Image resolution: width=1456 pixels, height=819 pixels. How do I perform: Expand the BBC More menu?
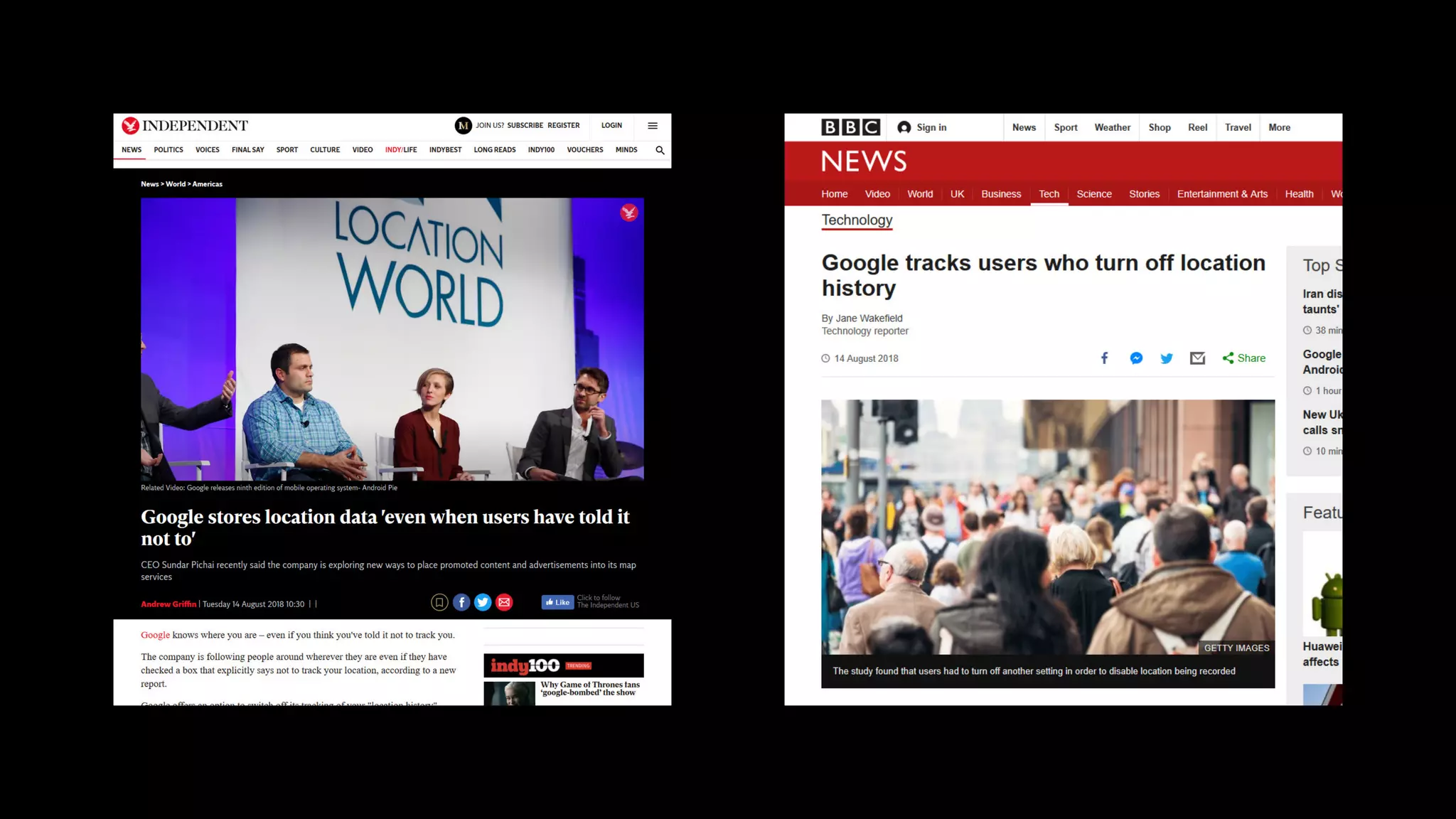pyautogui.click(x=1279, y=127)
